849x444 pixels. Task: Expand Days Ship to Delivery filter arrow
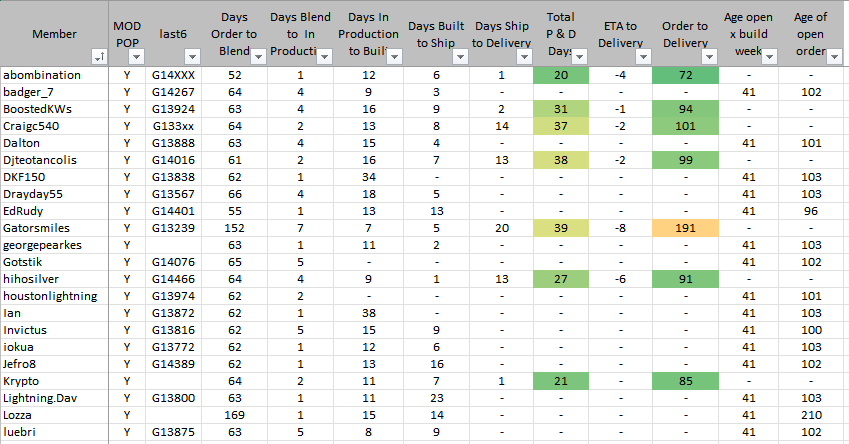pos(526,57)
